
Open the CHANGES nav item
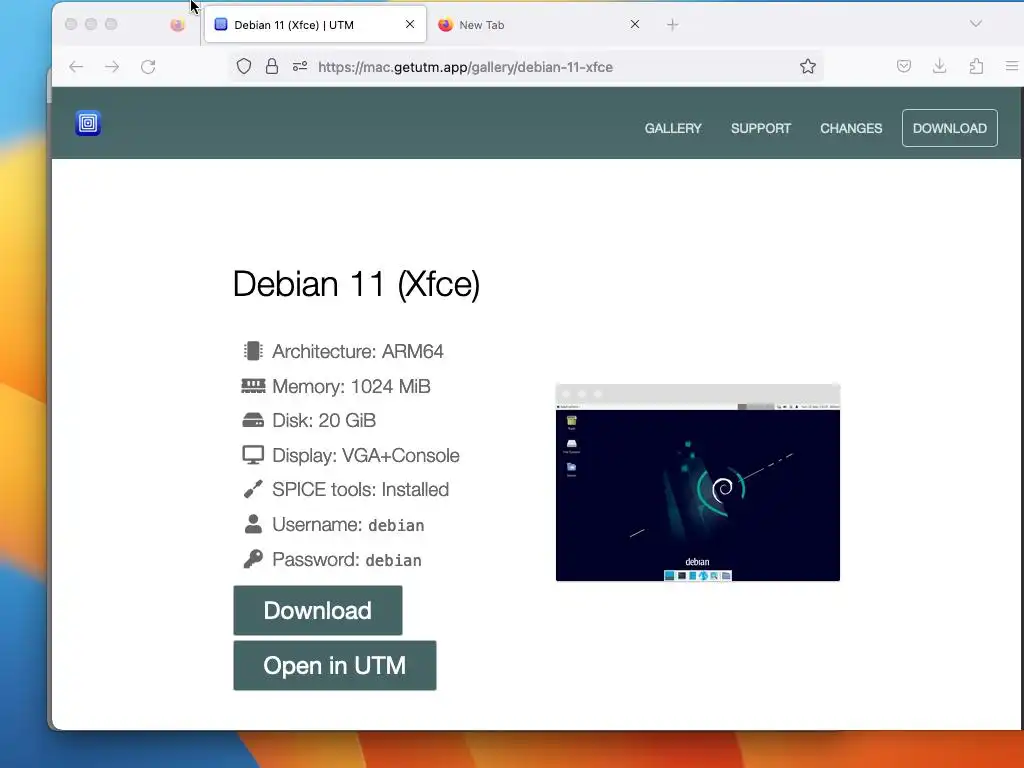[x=851, y=128]
